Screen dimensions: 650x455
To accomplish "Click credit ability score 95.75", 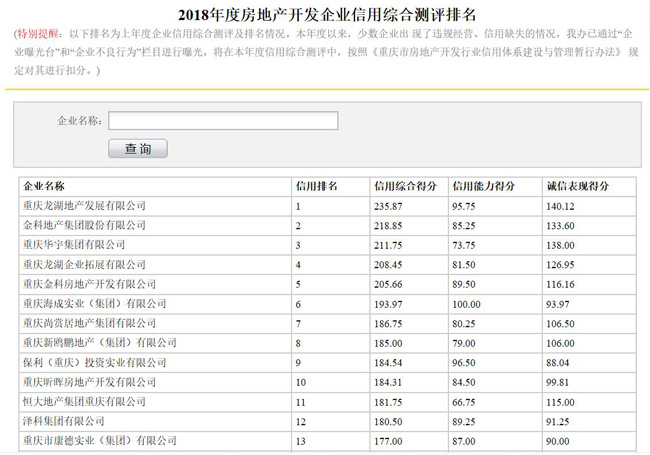I will click(463, 206).
